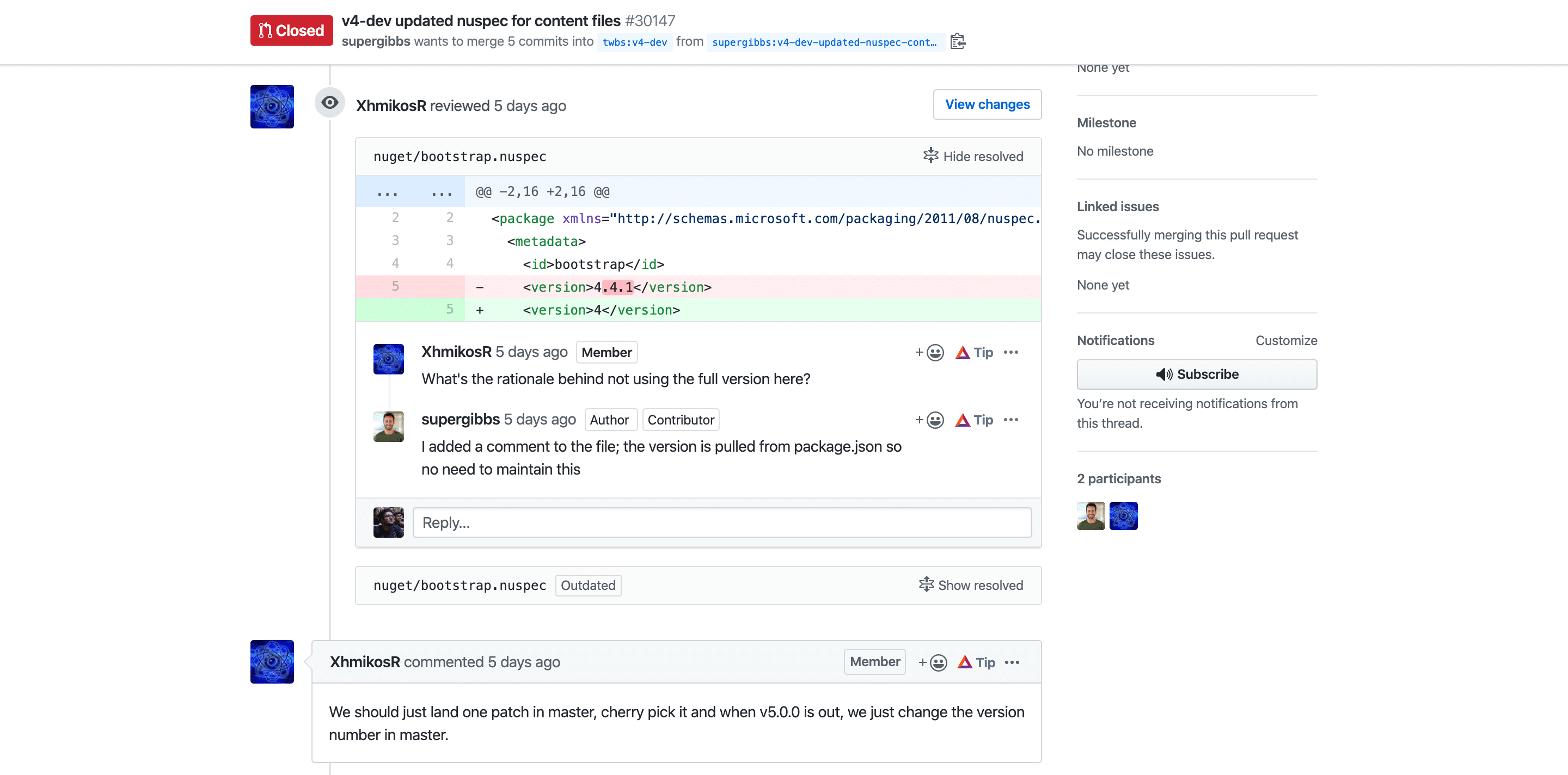The height and width of the screenshot is (775, 1568).
Task: Click the Tip icon on supergibbs comment
Action: [x=962, y=419]
